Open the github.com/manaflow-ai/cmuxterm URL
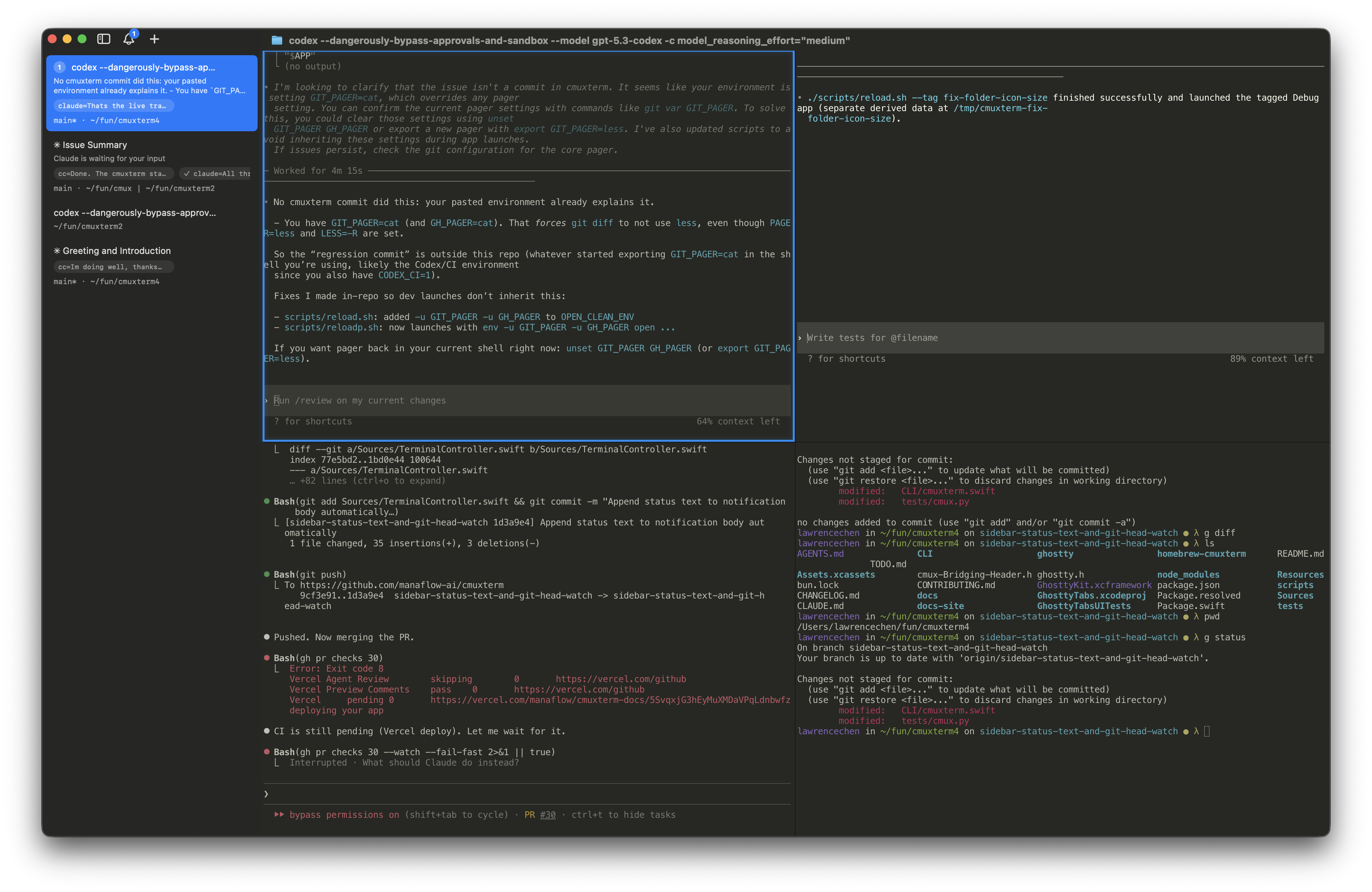The image size is (1372, 892). tap(402, 585)
